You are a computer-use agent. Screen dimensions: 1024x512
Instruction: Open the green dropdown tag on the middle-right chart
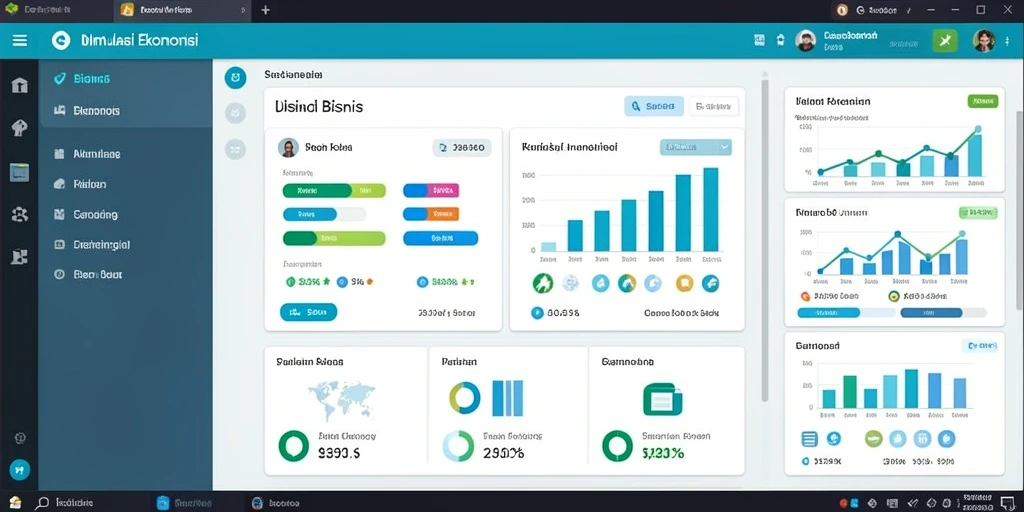978,212
